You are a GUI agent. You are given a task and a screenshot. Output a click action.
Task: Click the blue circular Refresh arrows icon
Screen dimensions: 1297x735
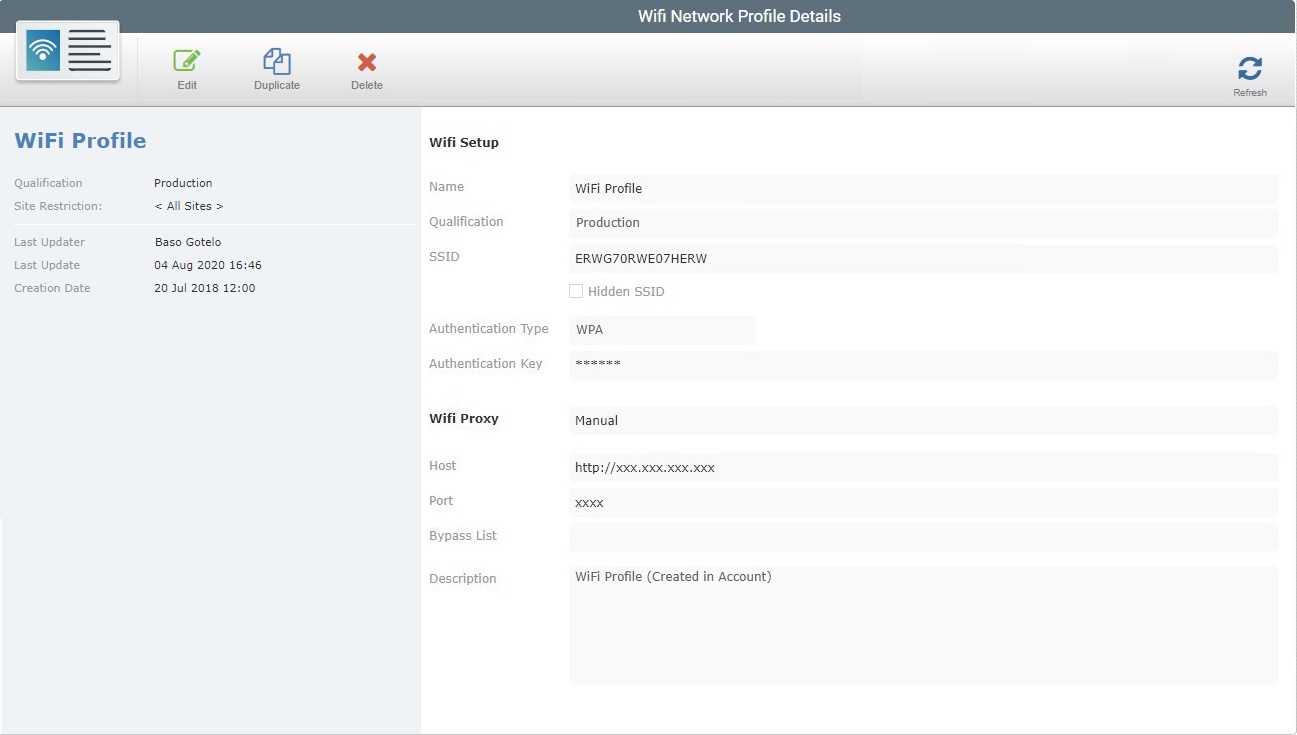tap(1250, 67)
